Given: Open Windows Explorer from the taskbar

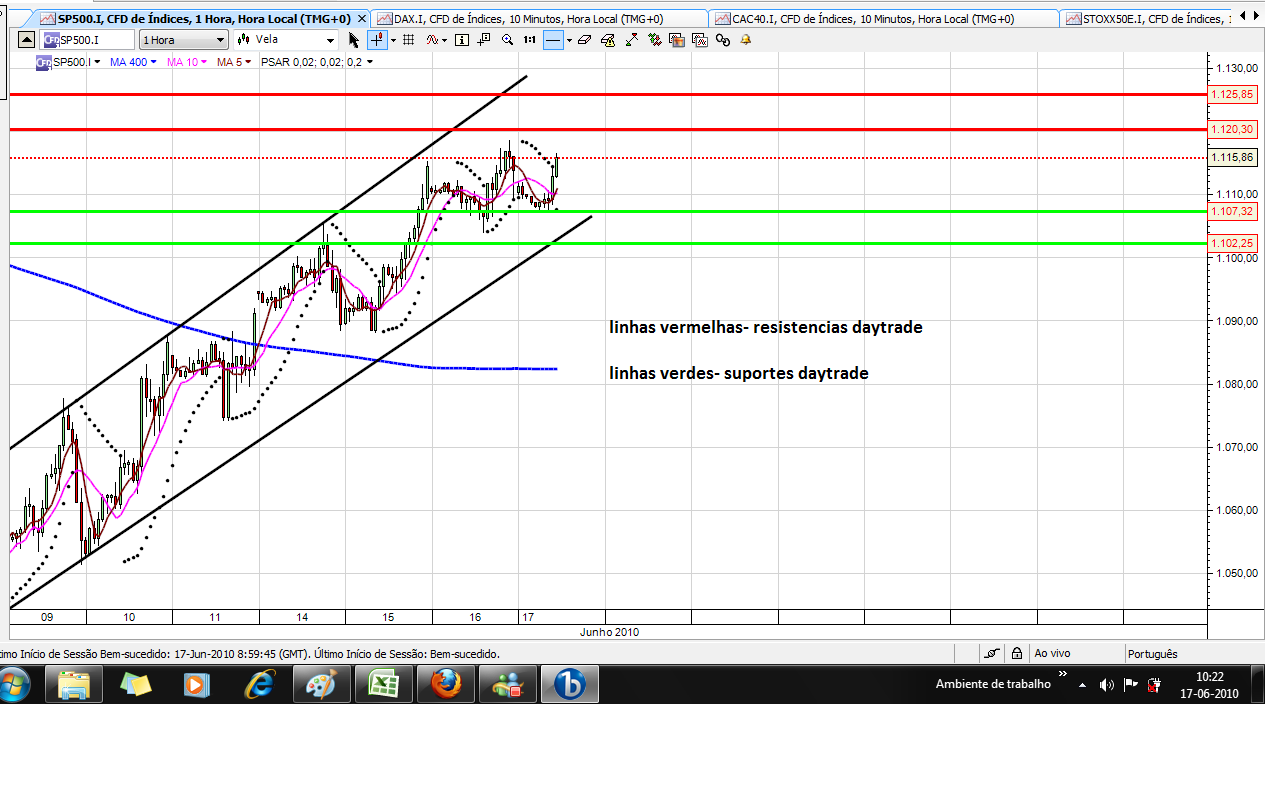Looking at the screenshot, I should pyautogui.click(x=74, y=685).
